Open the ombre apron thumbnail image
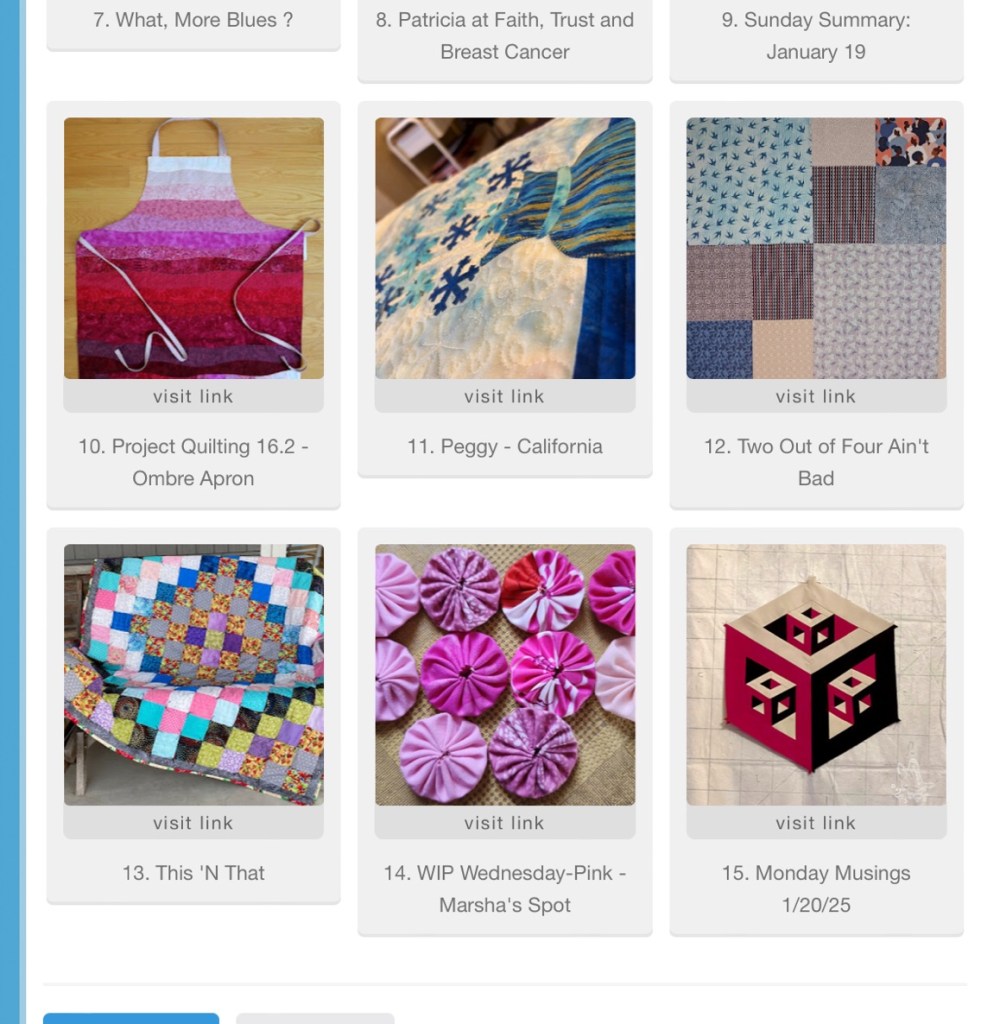Viewport: 981px width, 1024px height. tap(193, 248)
